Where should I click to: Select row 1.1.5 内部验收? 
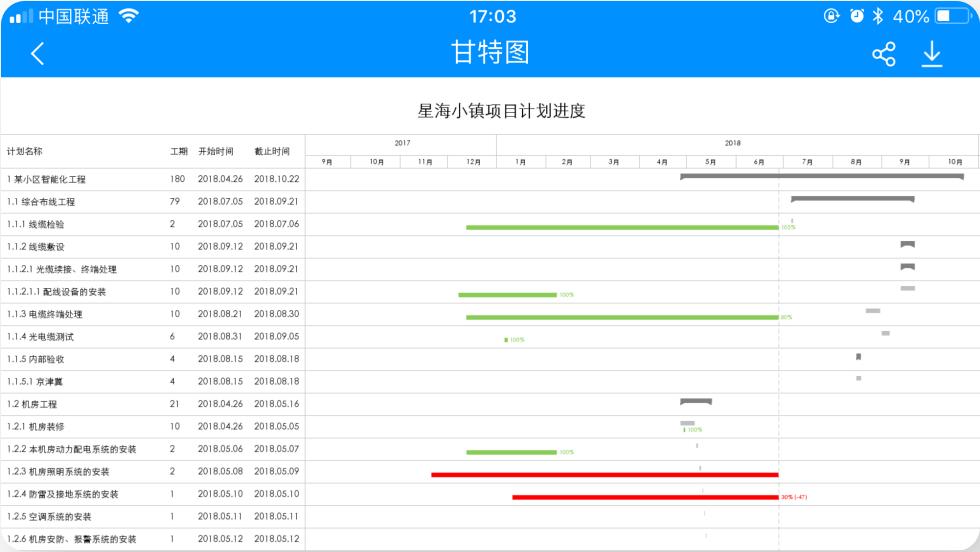coord(490,359)
